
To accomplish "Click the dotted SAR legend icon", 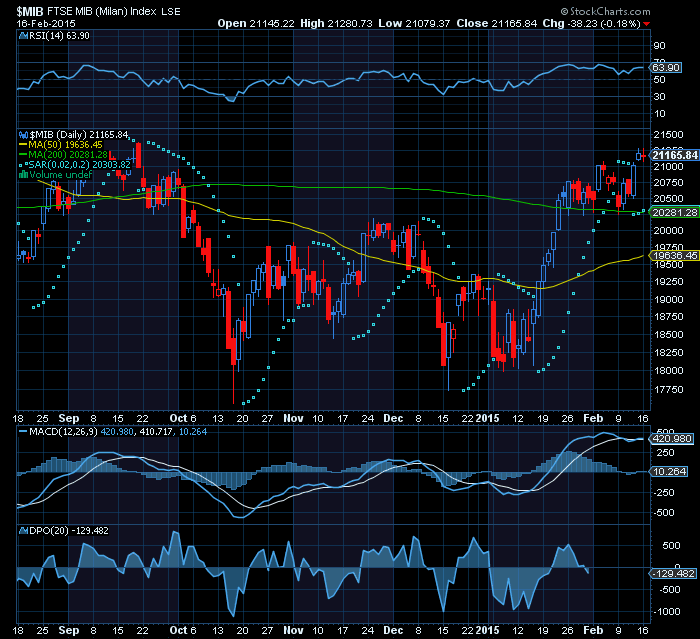I will click(x=23, y=164).
